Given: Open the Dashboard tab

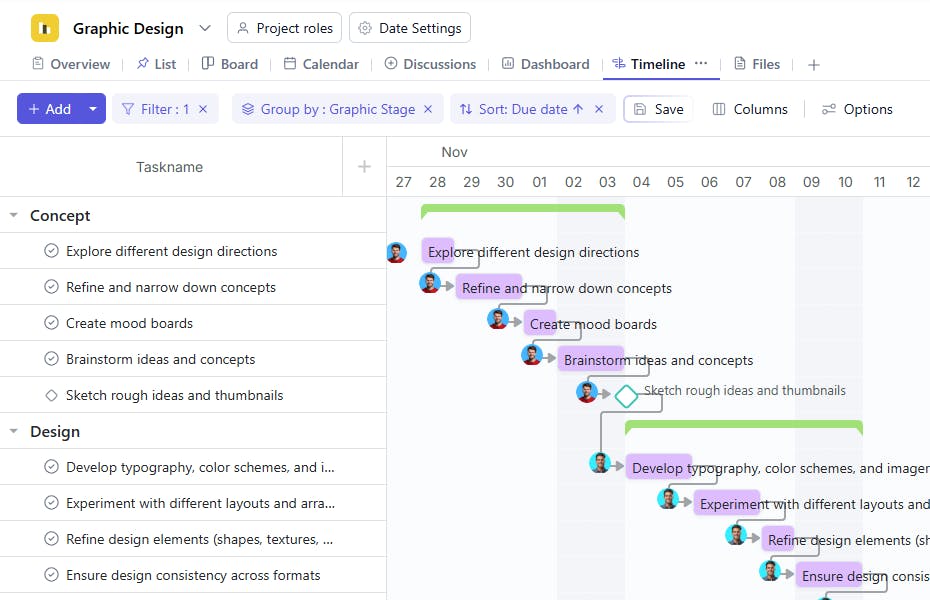Looking at the screenshot, I should coord(545,64).
